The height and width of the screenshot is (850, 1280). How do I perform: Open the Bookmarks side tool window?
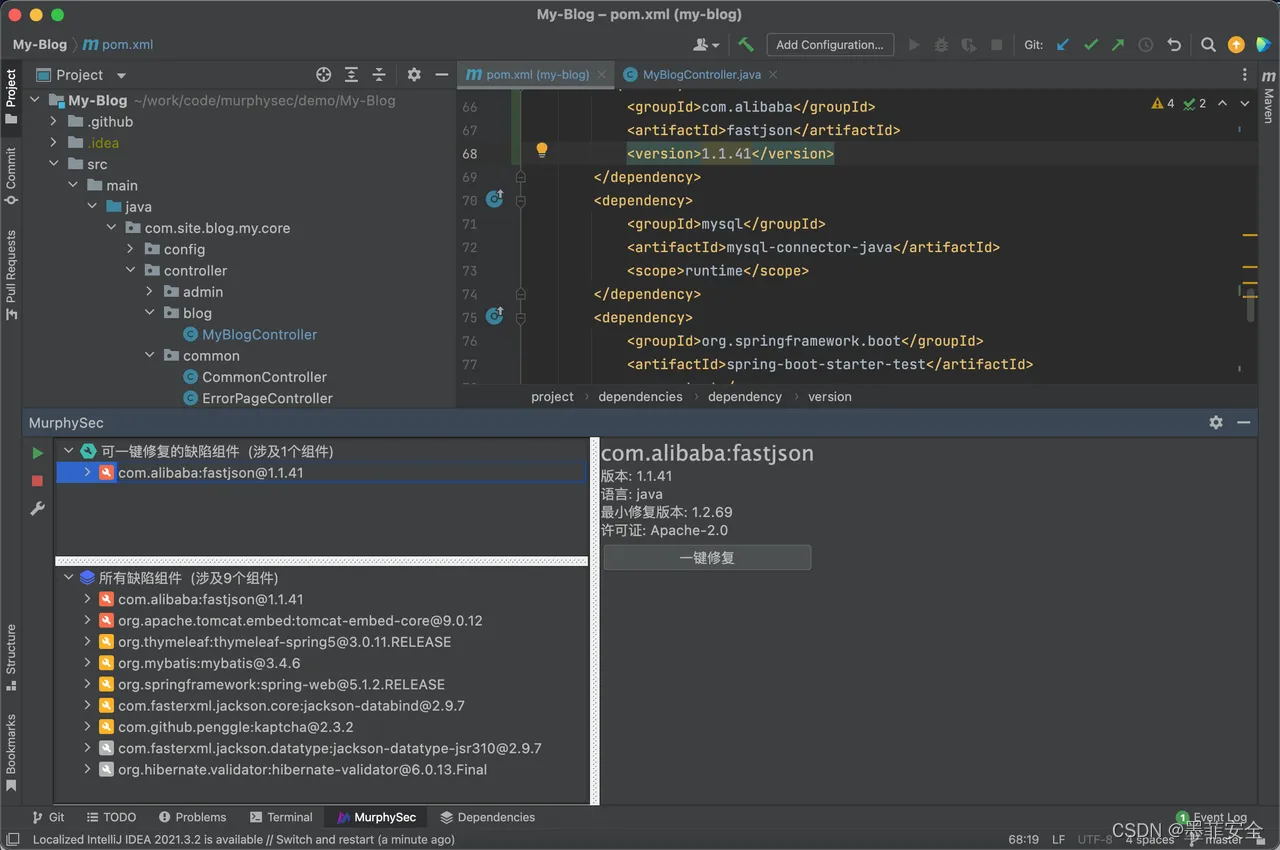pyautogui.click(x=11, y=752)
